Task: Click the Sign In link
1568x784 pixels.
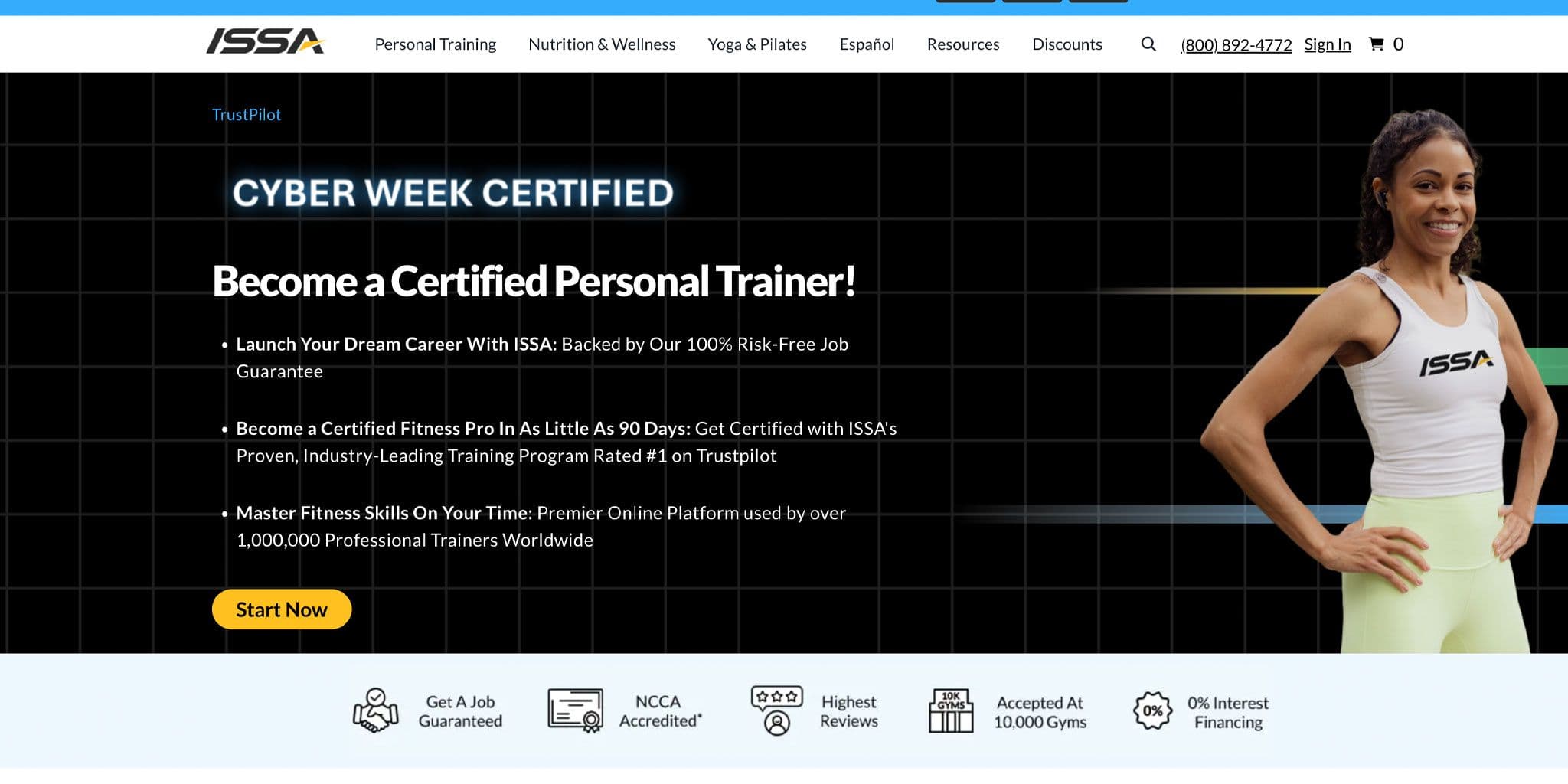Action: (1327, 44)
